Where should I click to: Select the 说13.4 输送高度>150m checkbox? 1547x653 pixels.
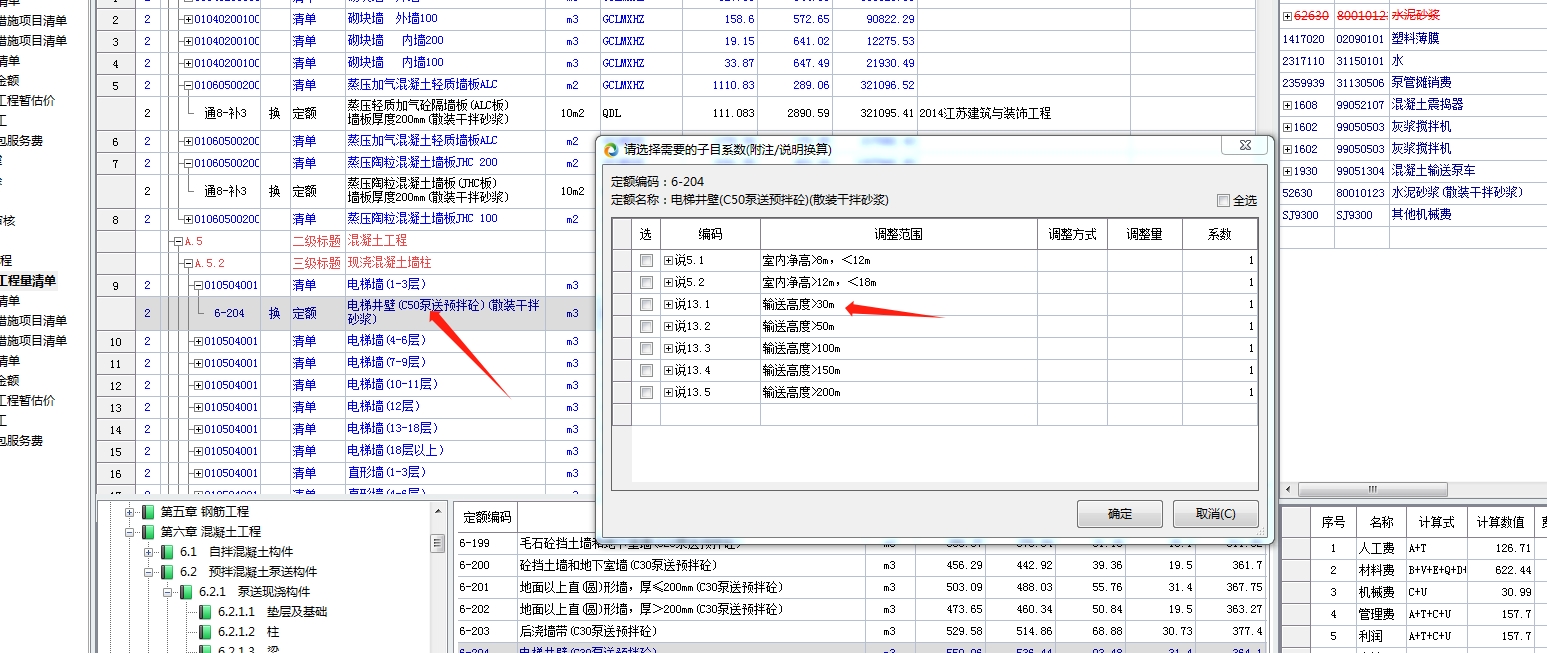646,370
